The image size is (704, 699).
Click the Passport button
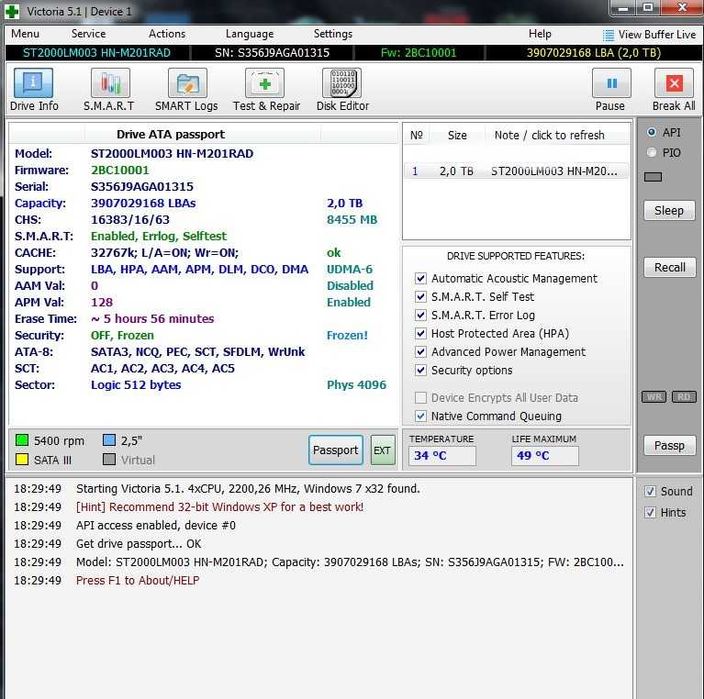tap(335, 450)
